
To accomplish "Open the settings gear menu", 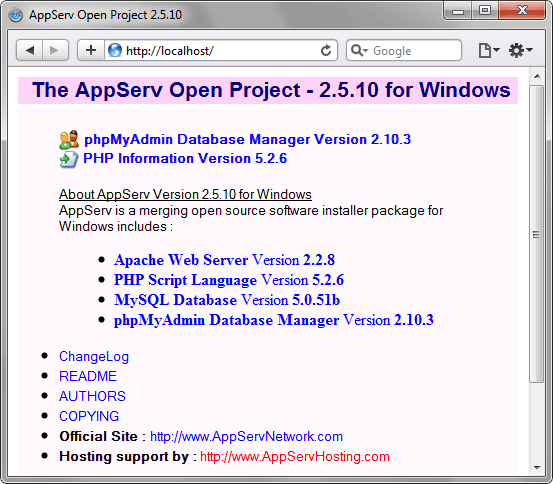I will click(520, 50).
